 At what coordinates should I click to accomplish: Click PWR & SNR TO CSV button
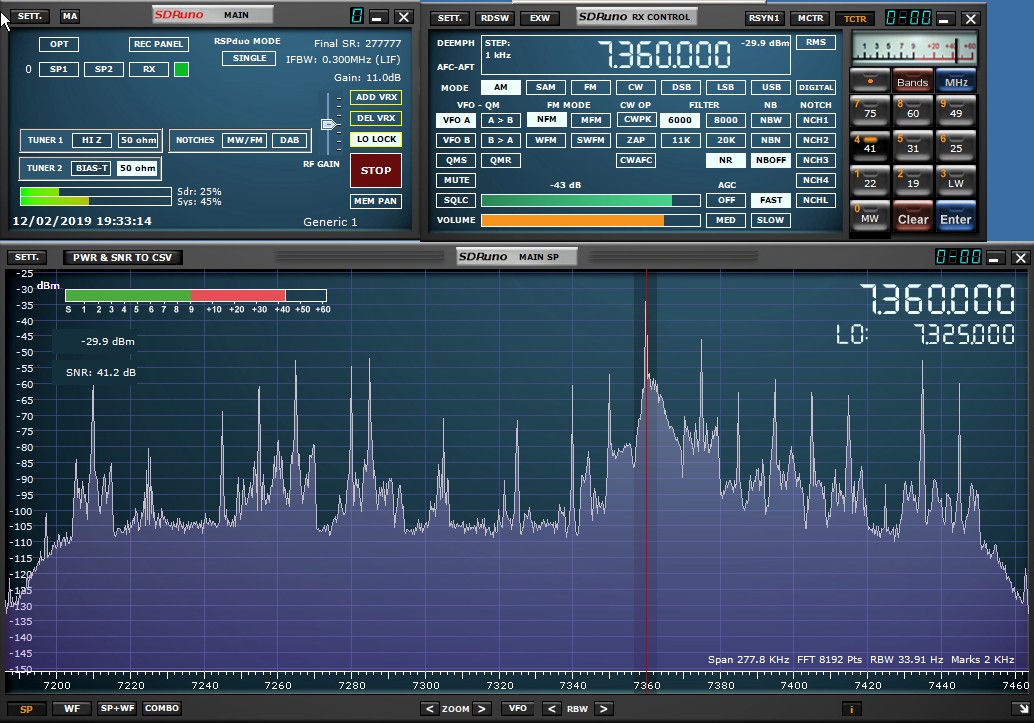point(123,257)
